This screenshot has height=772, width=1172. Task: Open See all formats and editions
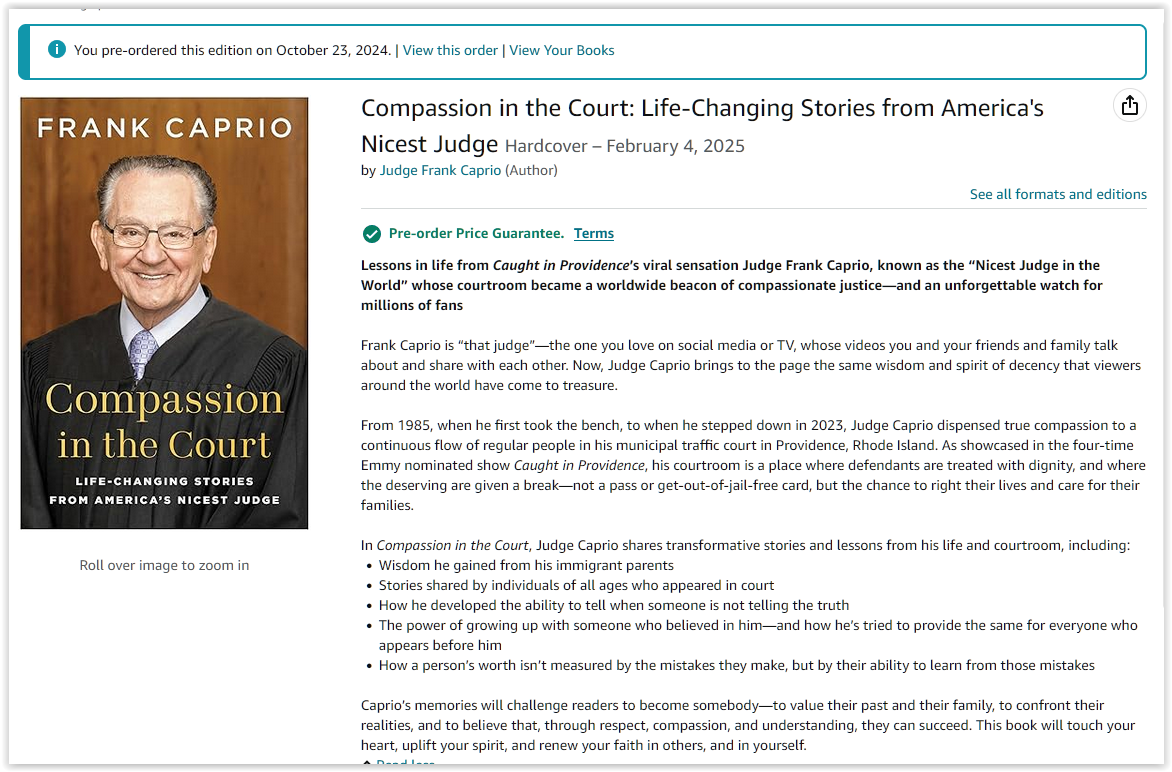point(1058,194)
